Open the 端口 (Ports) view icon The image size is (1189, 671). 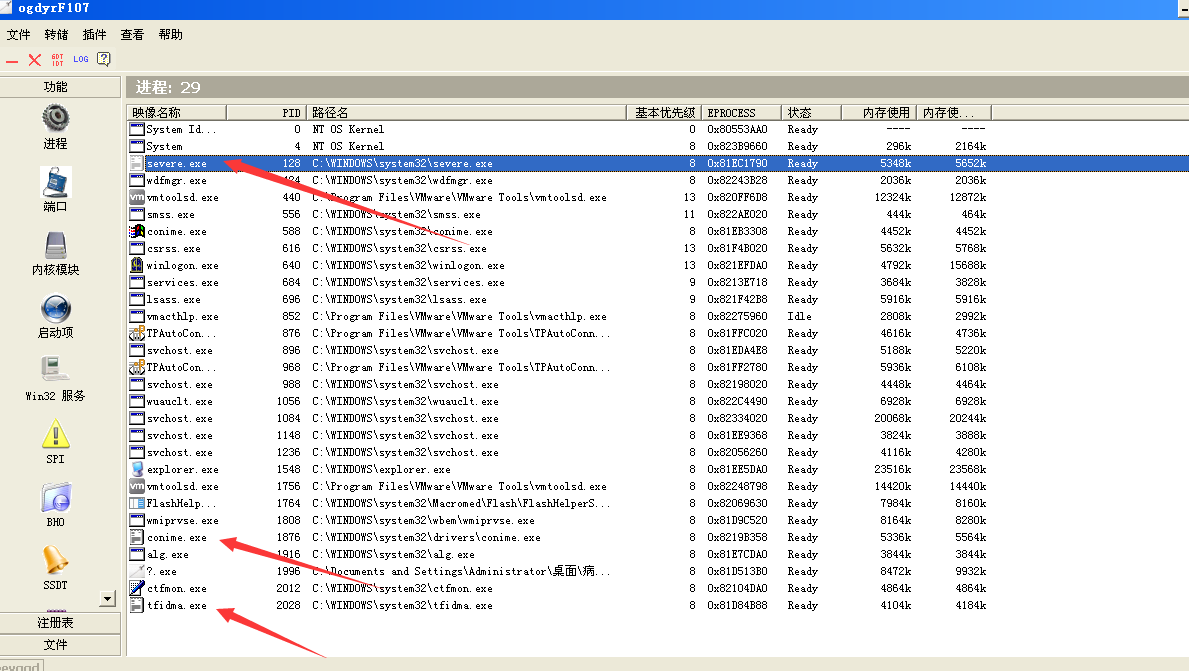click(x=55, y=182)
